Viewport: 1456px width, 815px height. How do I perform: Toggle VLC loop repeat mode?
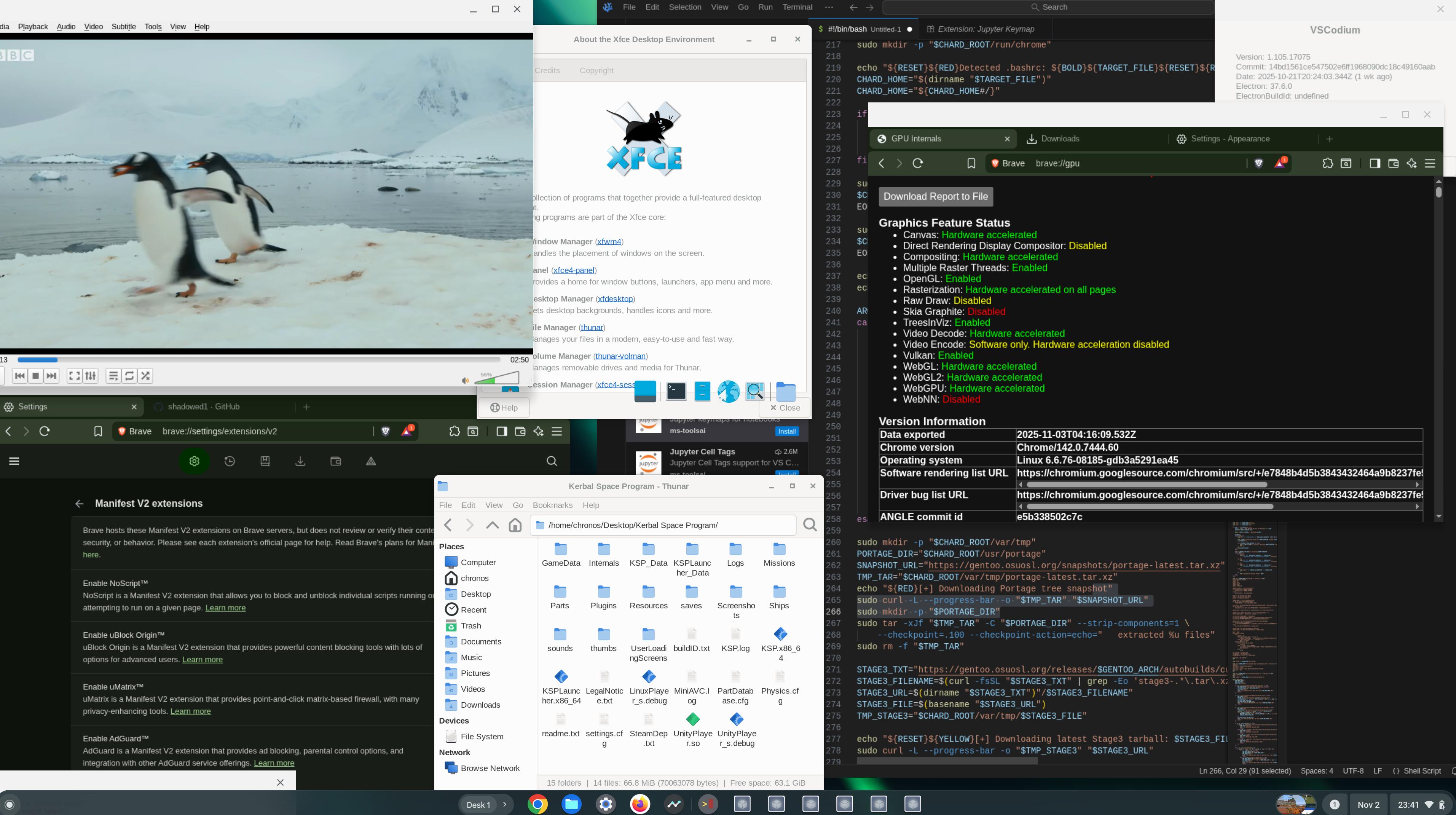click(x=129, y=376)
